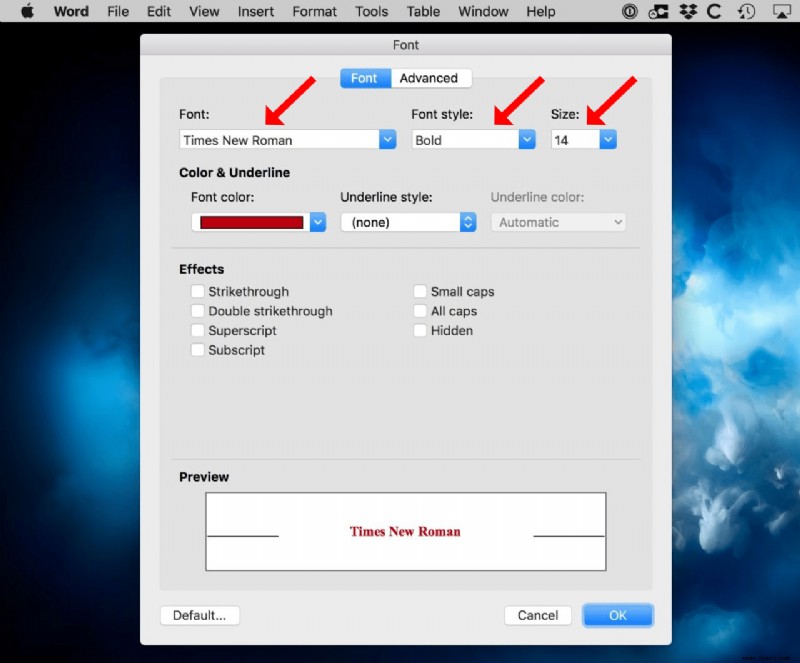
Task: Expand the Font style dropdown arrow
Action: point(527,139)
